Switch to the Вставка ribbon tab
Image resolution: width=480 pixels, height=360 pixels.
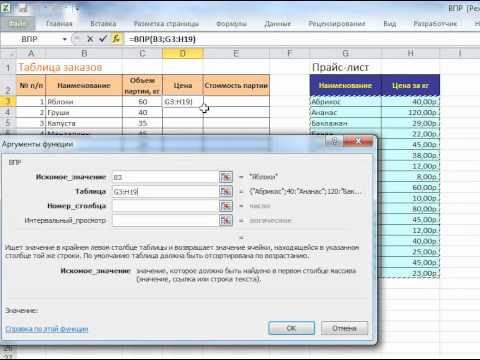(103, 24)
